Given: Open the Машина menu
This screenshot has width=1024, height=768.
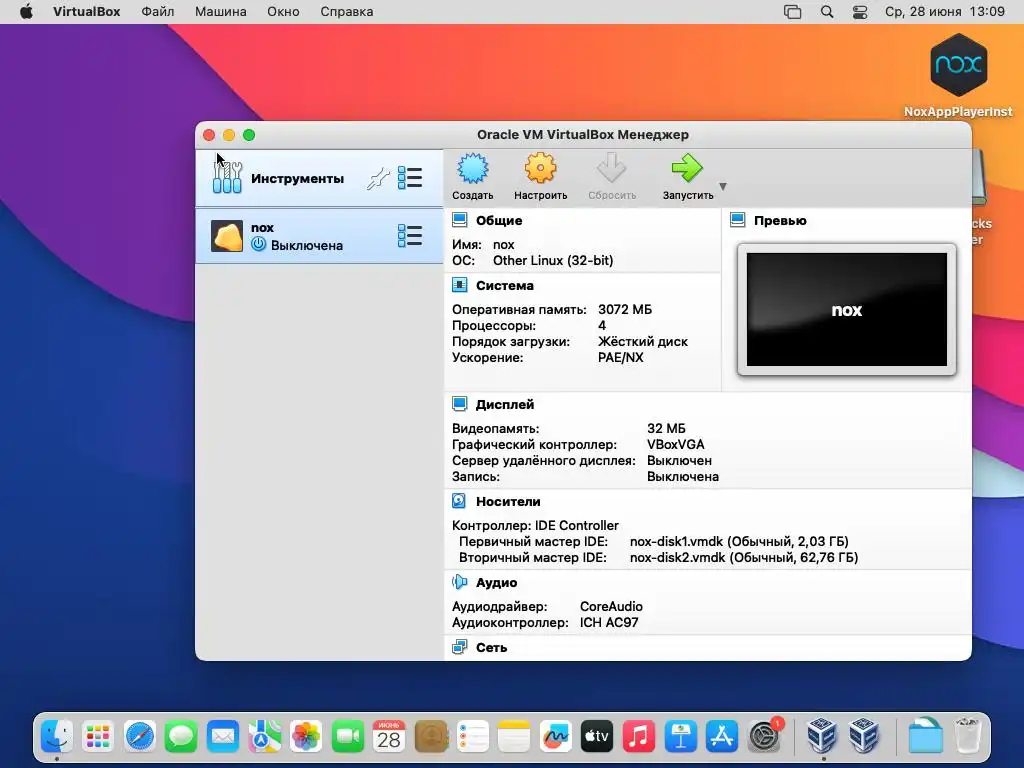Looking at the screenshot, I should coord(221,12).
